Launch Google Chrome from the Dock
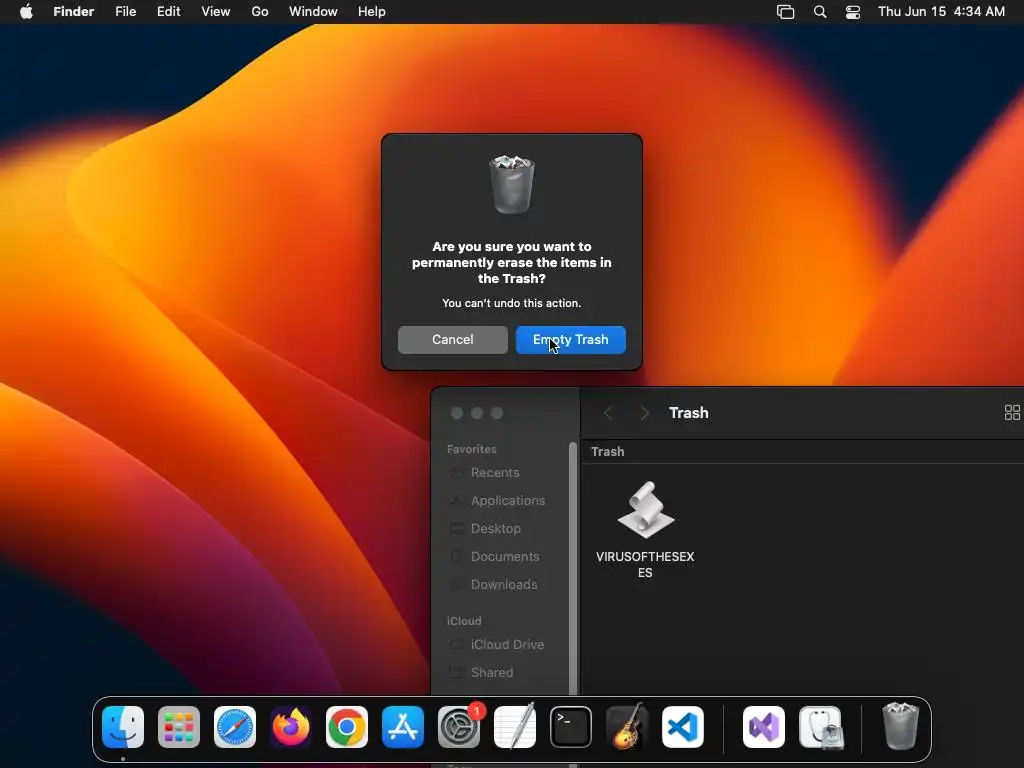Viewport: 1024px width, 768px height. coord(347,727)
